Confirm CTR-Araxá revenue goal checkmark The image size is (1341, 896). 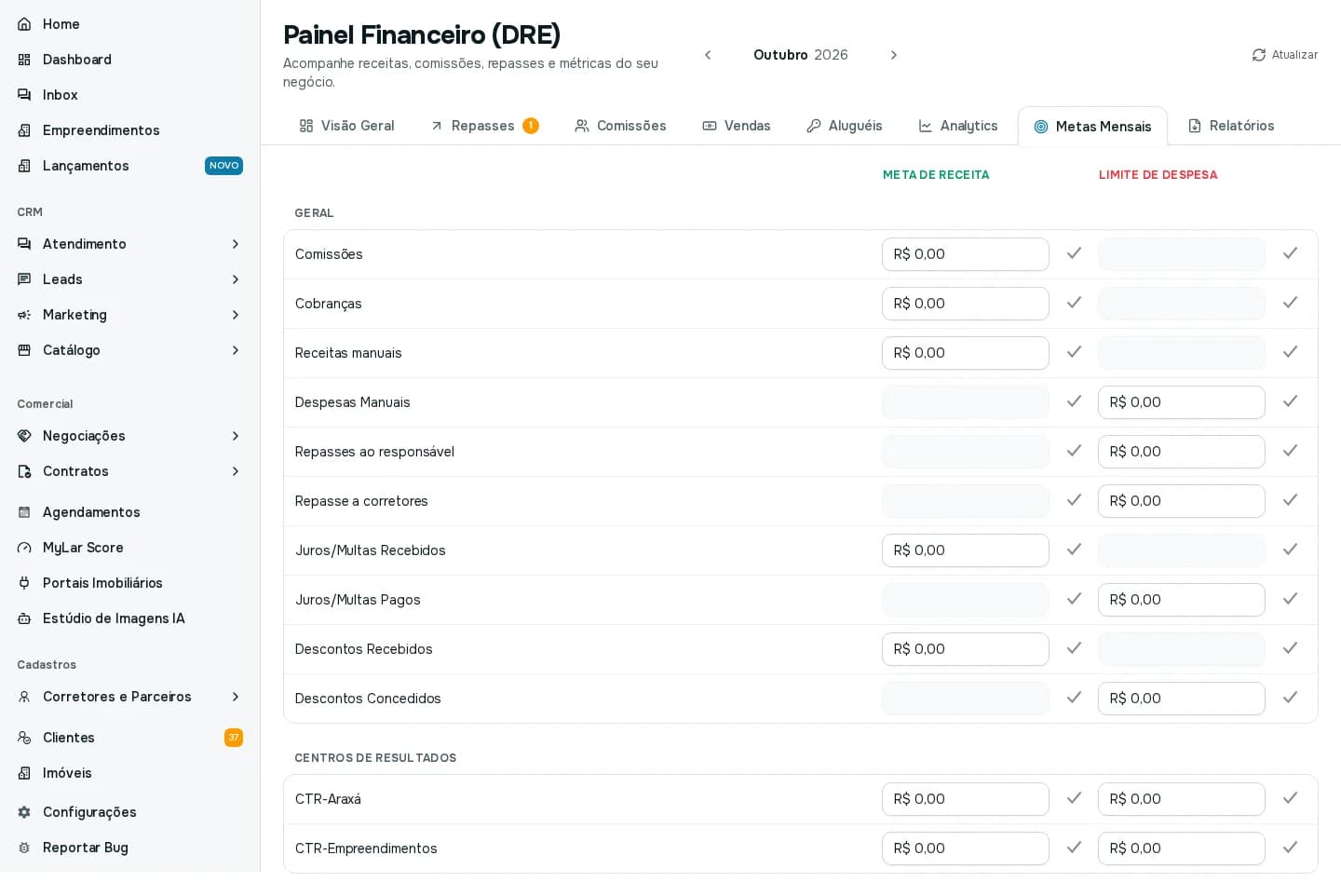point(1074,798)
